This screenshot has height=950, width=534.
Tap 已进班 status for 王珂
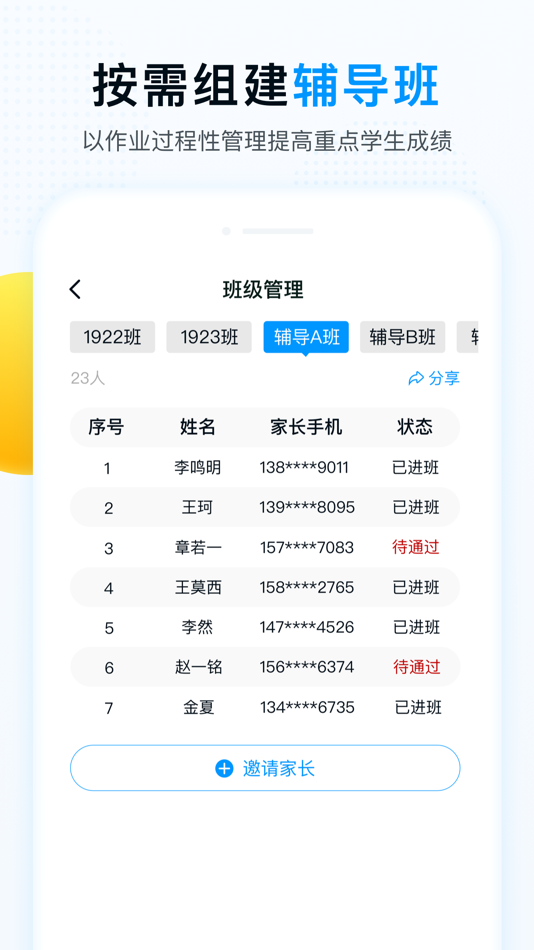click(x=416, y=507)
